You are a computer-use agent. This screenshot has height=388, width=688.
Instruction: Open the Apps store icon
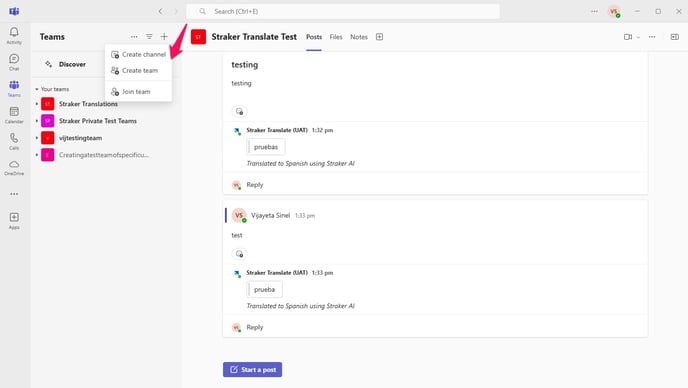[x=14, y=220]
